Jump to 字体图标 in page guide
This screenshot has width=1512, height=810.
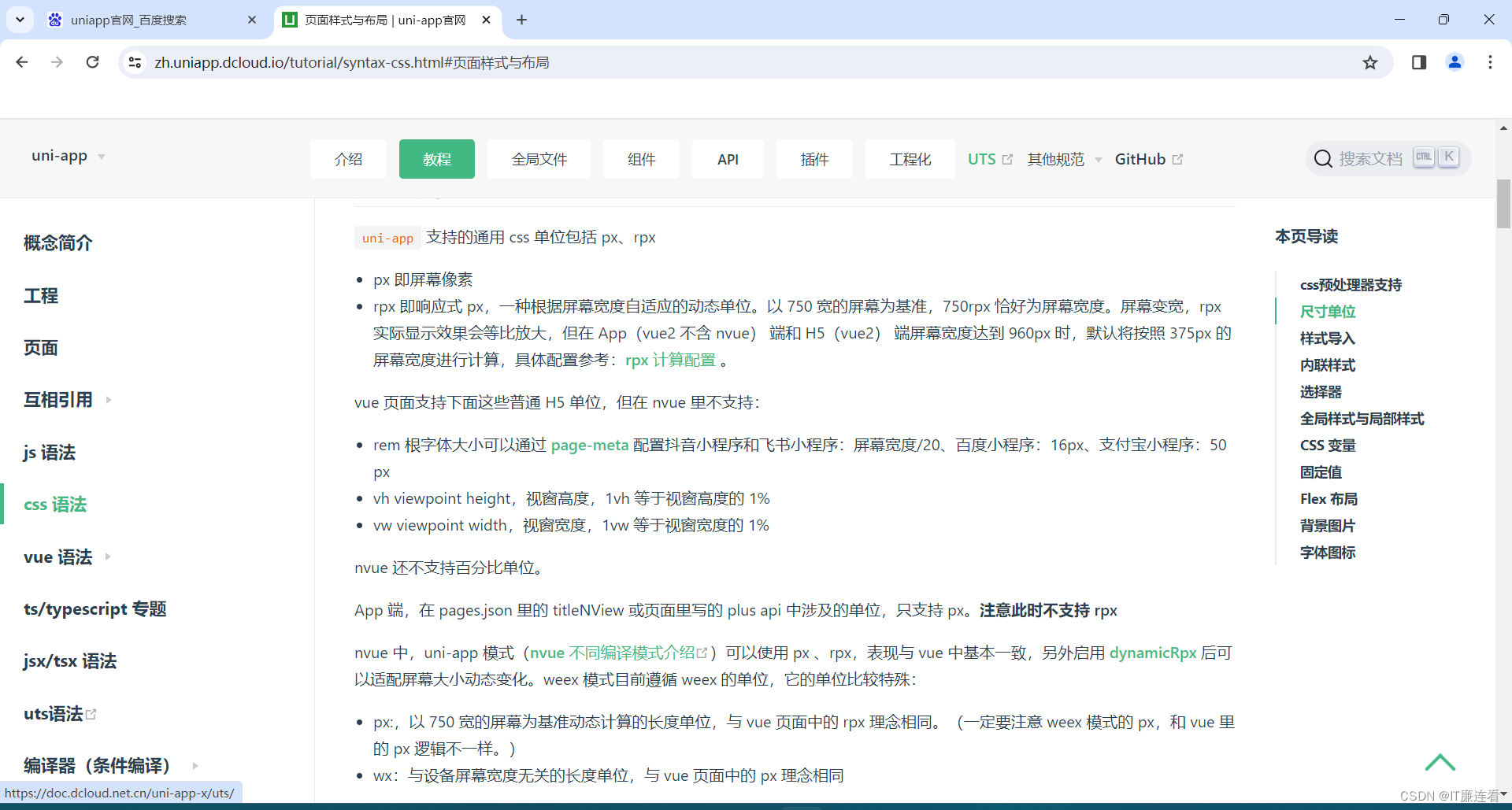[x=1328, y=553]
